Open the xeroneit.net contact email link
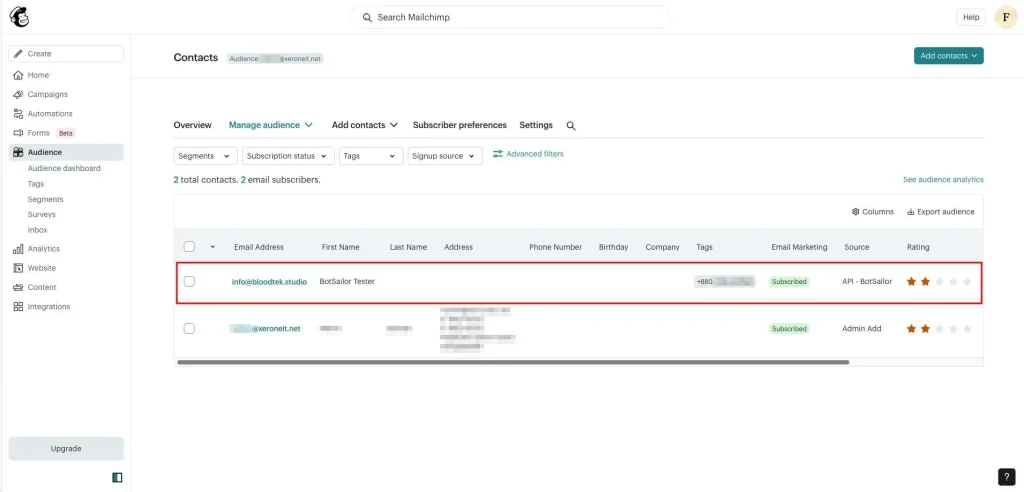The width and height of the screenshot is (1024, 492). tap(265, 329)
